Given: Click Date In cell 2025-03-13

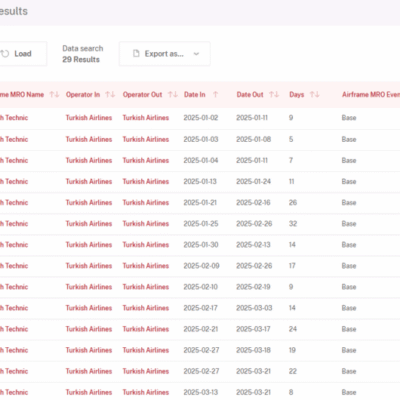Looking at the screenshot, I should 200,392.
